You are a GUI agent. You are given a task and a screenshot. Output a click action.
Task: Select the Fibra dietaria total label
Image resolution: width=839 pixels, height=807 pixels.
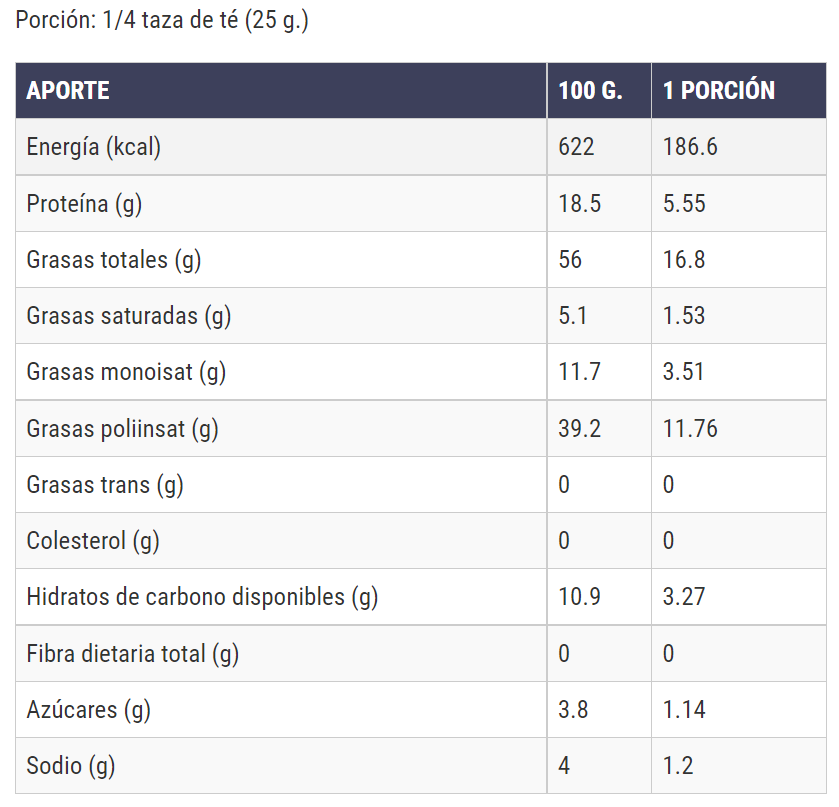click(x=133, y=654)
